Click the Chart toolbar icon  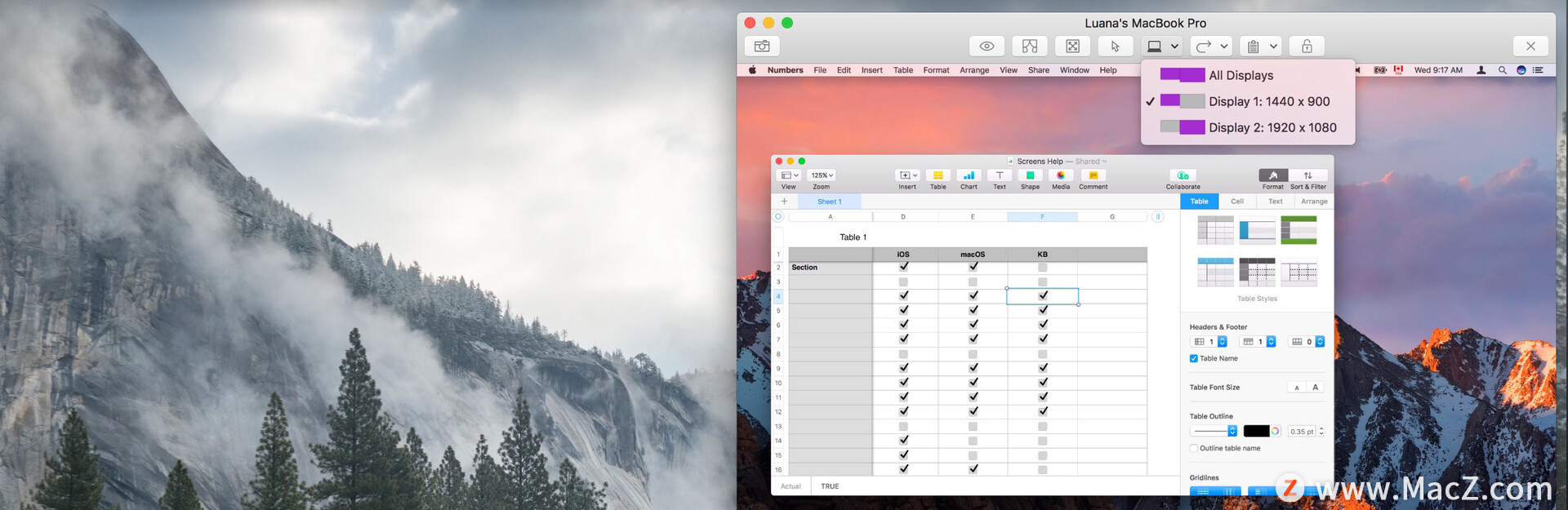[969, 175]
